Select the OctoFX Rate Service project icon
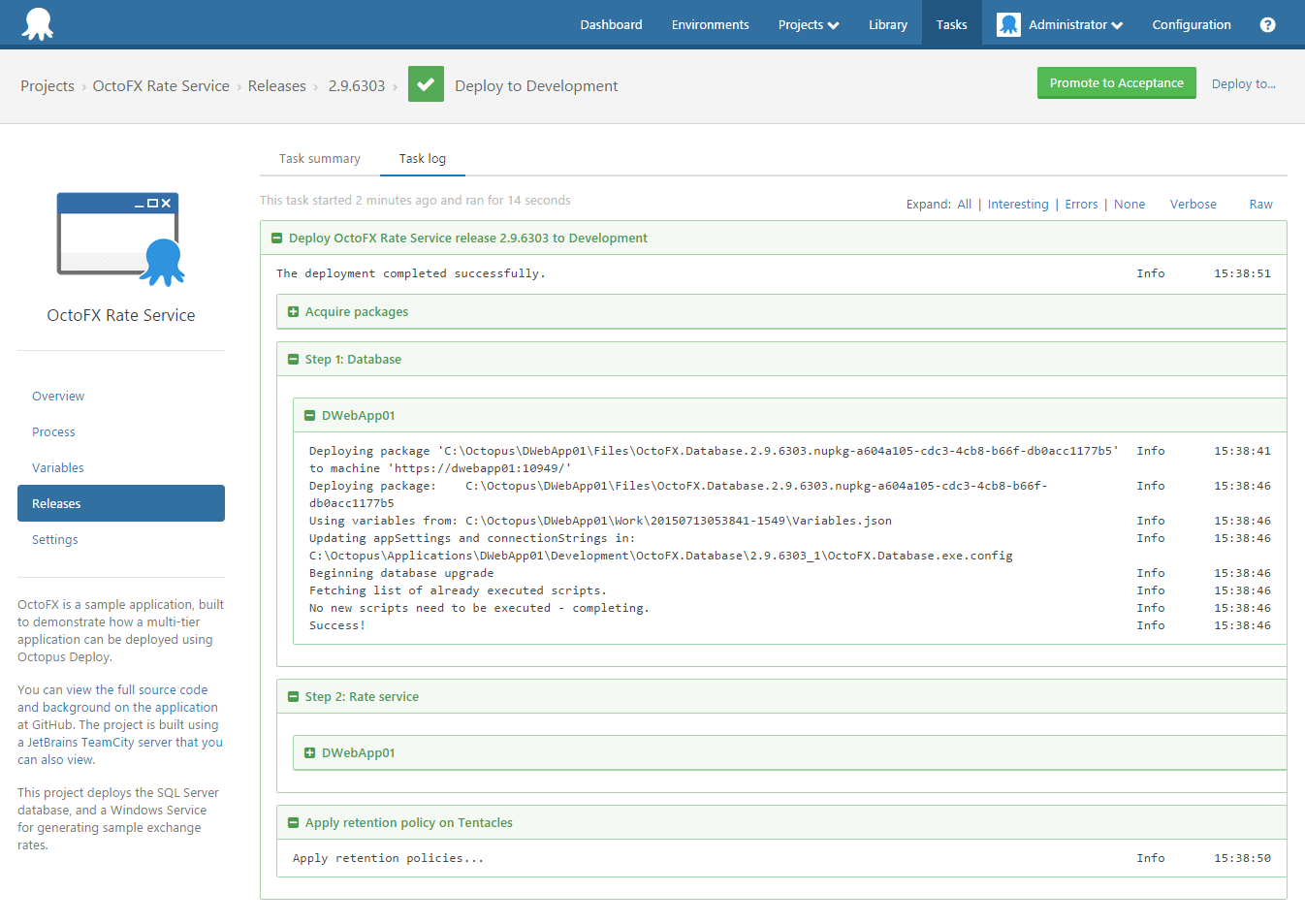The width and height of the screenshot is (1305, 924). tap(120, 236)
